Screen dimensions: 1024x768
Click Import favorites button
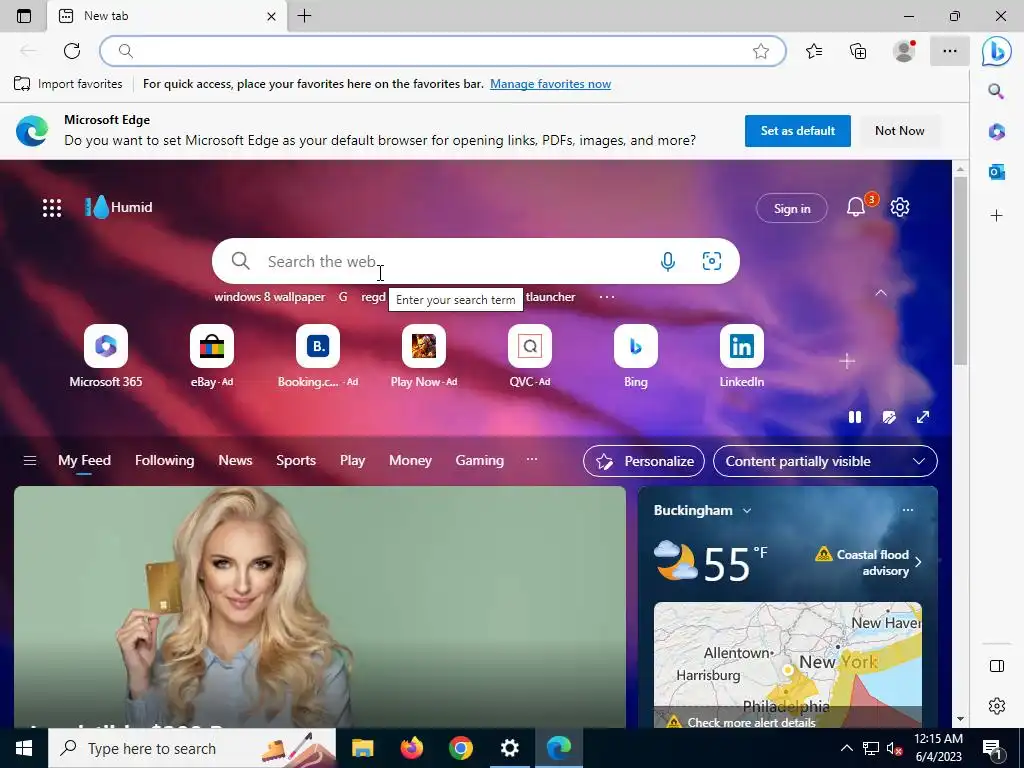(68, 84)
